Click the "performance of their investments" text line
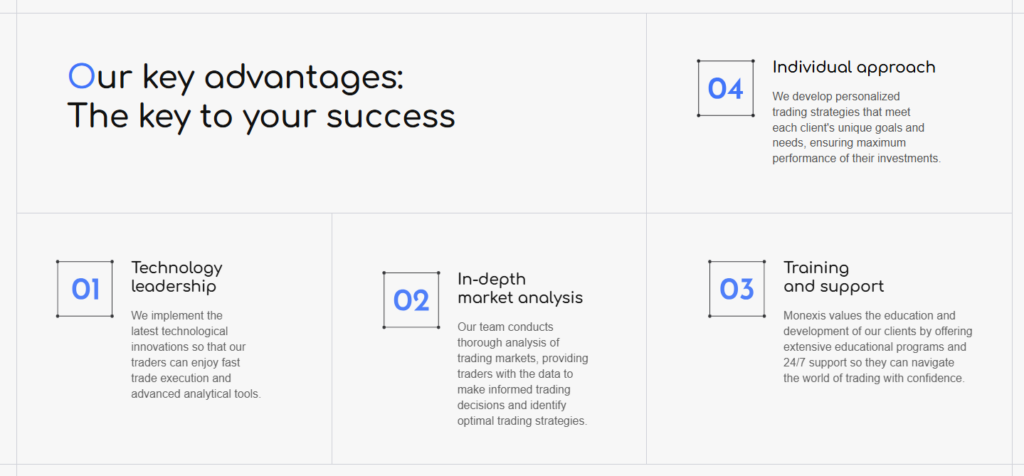This screenshot has height=476, width=1024. [856, 159]
